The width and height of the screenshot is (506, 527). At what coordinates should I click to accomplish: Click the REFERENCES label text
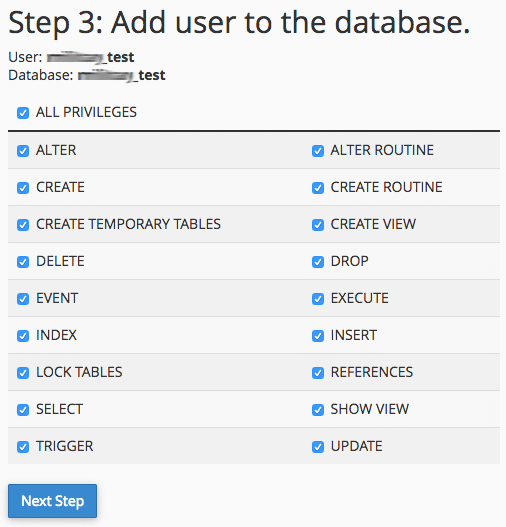point(372,372)
